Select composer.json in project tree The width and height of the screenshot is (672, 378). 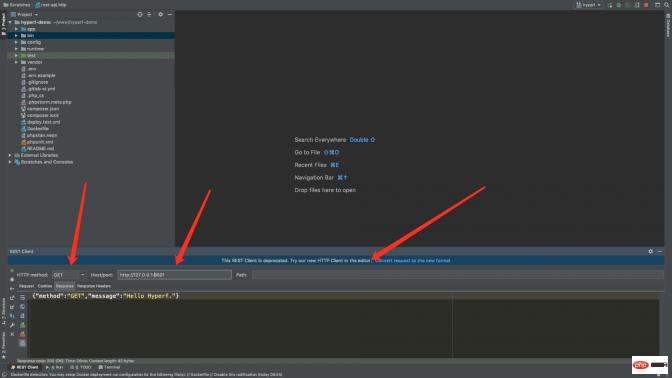coord(43,109)
